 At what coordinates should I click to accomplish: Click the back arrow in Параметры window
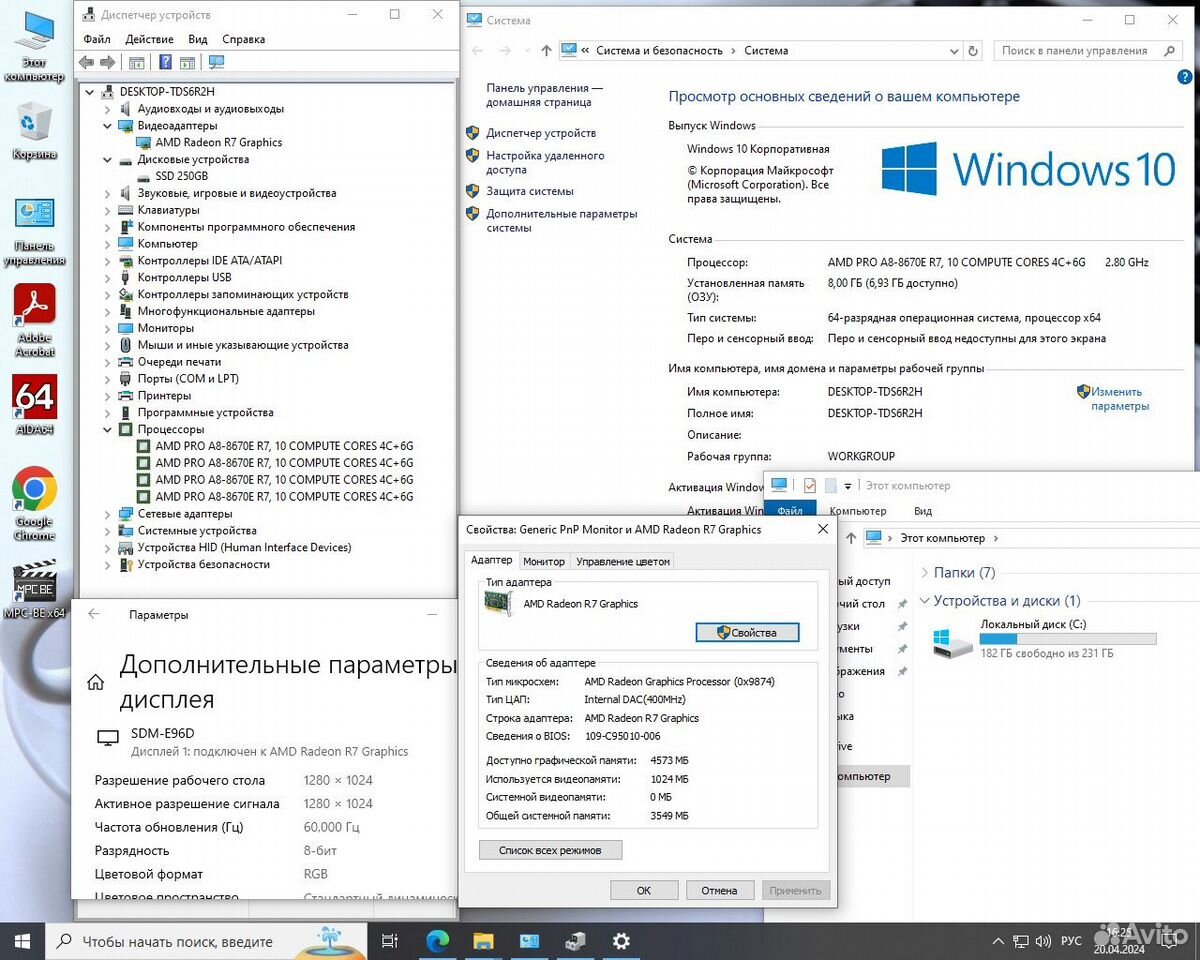tap(93, 615)
